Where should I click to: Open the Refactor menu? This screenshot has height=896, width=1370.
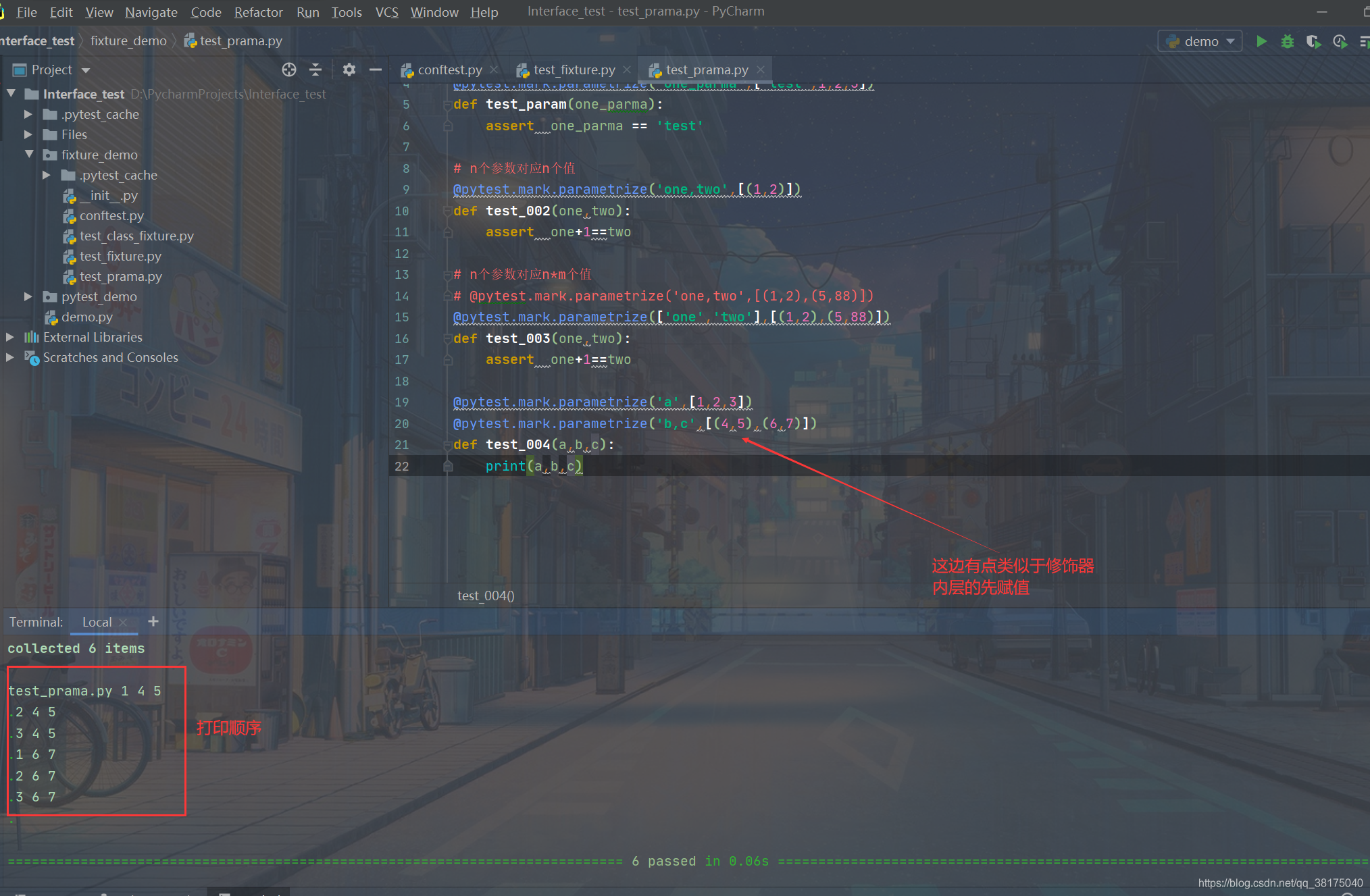coord(258,12)
